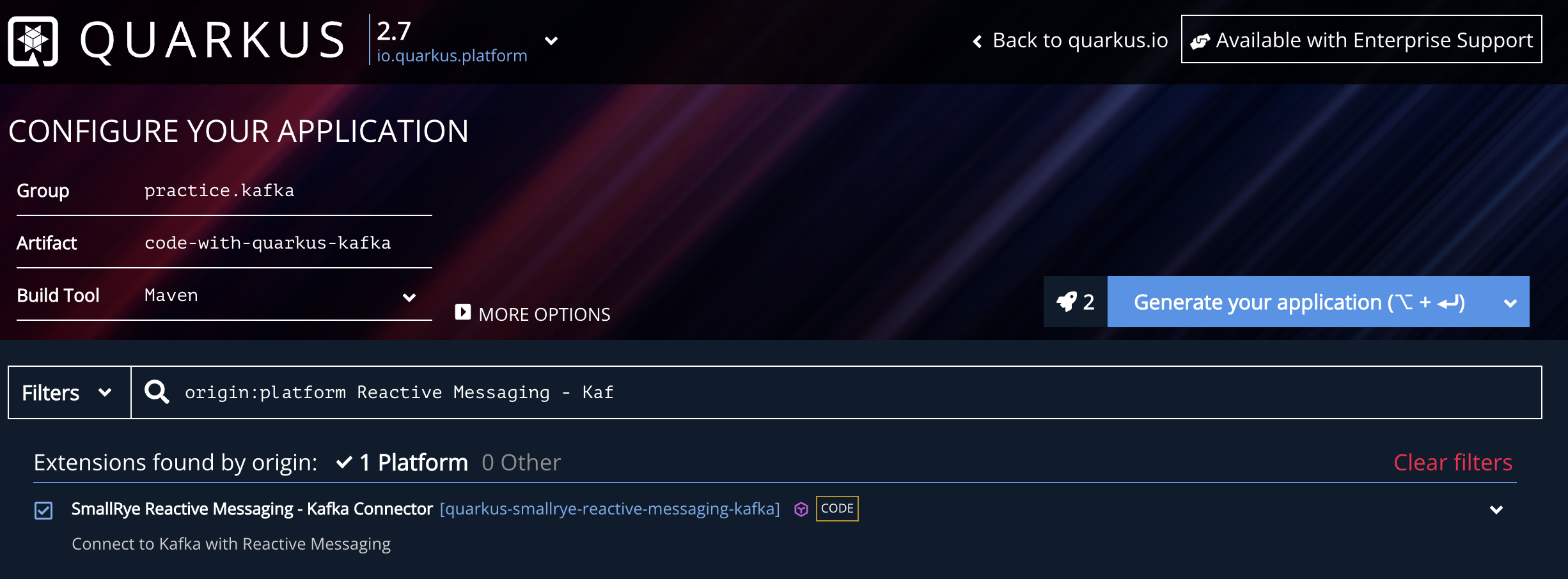
Task: Click the search magnifier icon
Action: (x=157, y=392)
